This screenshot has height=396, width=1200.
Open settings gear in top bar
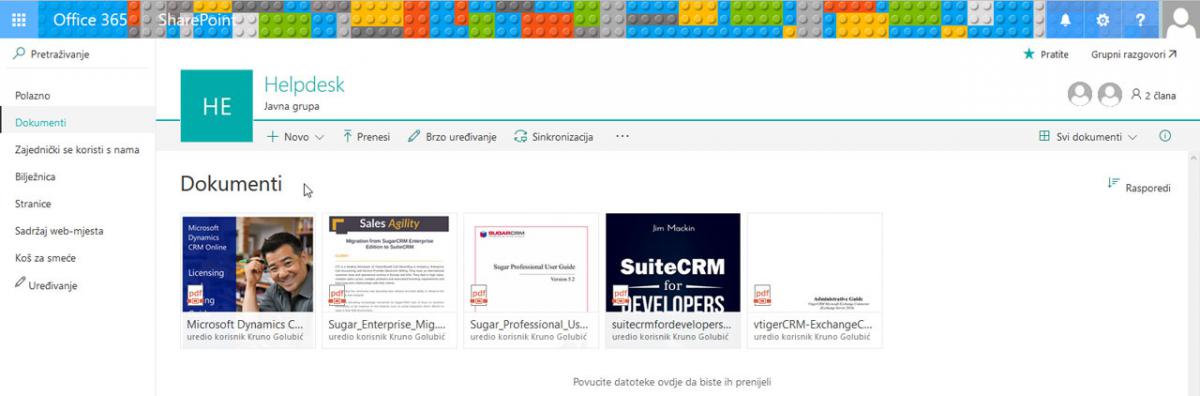coord(1103,19)
